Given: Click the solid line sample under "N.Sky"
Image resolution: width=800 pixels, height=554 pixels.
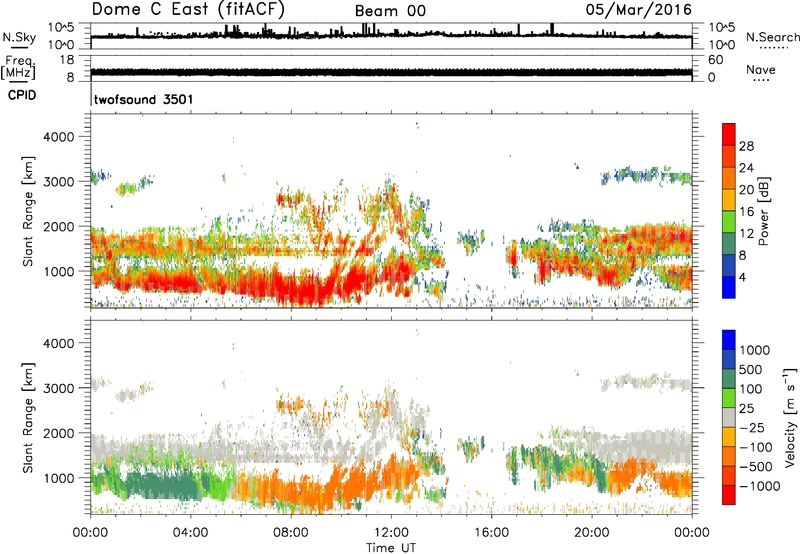Looking at the screenshot, I should coord(19,47).
